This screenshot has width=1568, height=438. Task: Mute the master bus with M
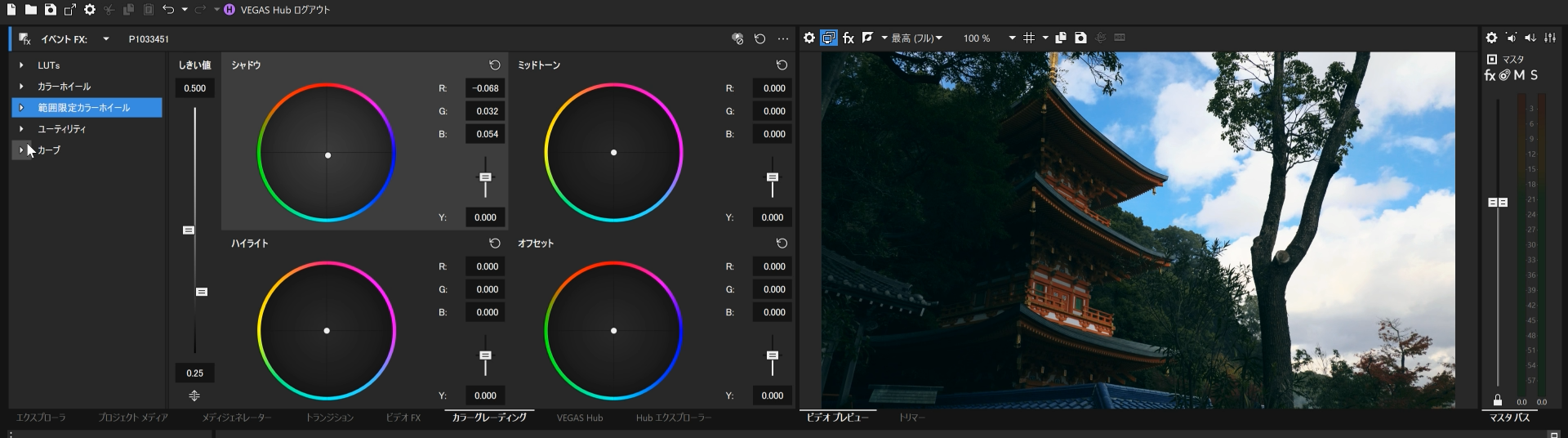point(1519,75)
